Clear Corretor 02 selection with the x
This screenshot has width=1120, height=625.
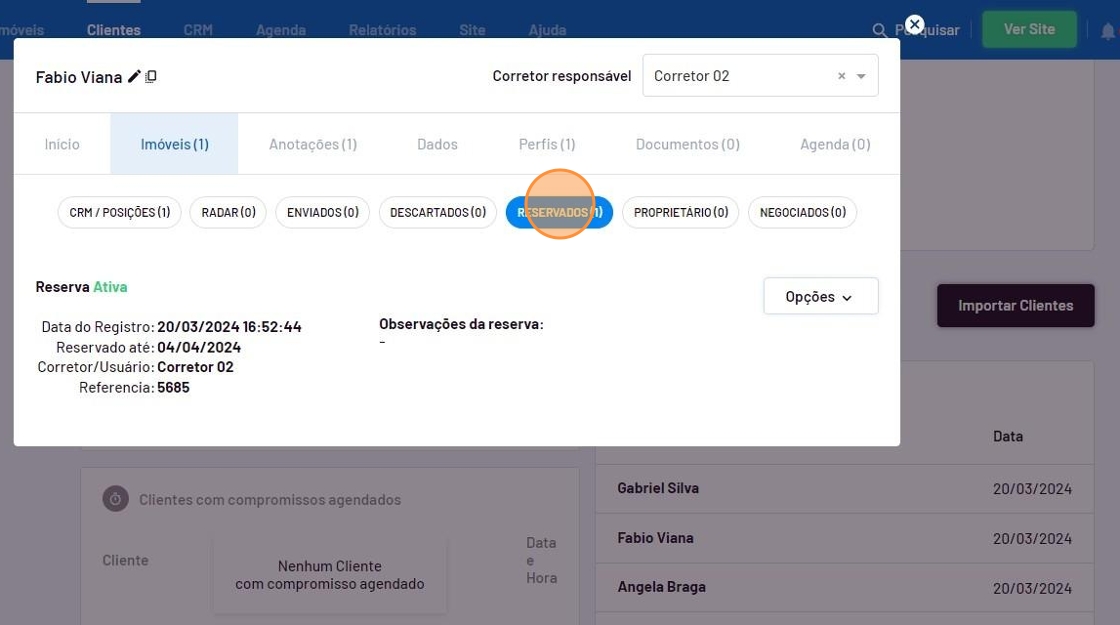click(841, 76)
